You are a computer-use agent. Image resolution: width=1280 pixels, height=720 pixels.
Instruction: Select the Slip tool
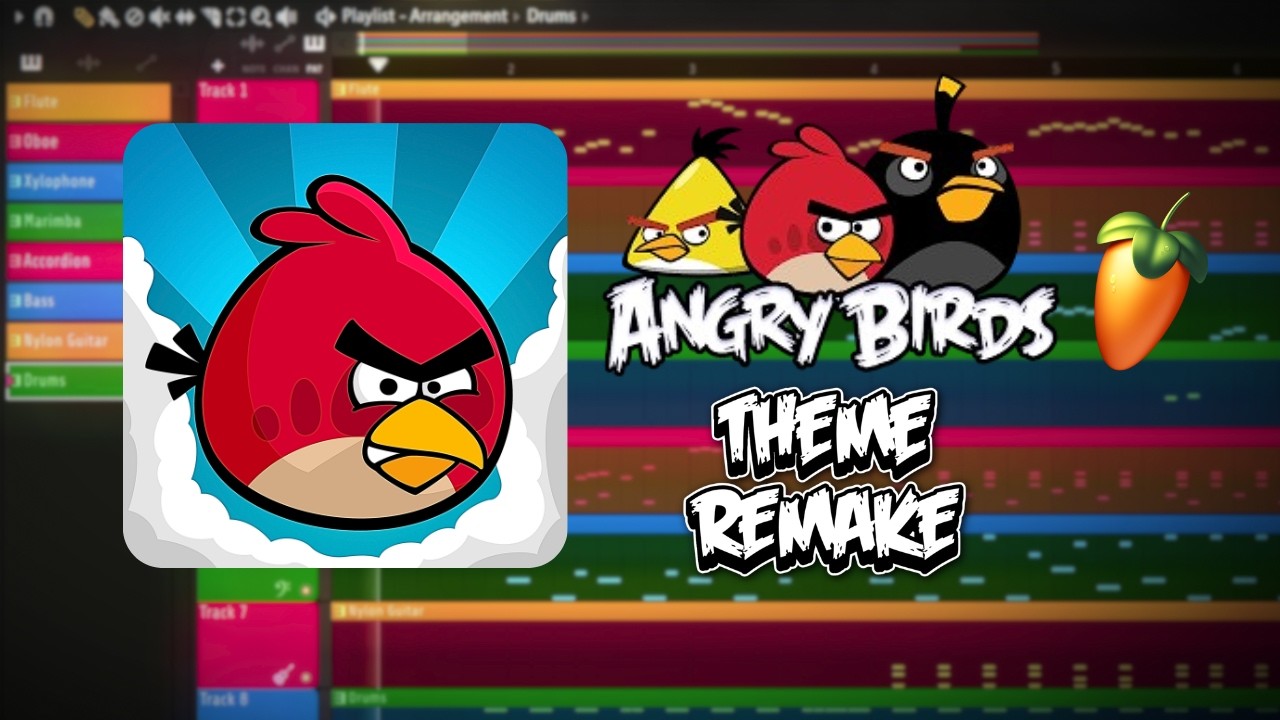tap(185, 17)
